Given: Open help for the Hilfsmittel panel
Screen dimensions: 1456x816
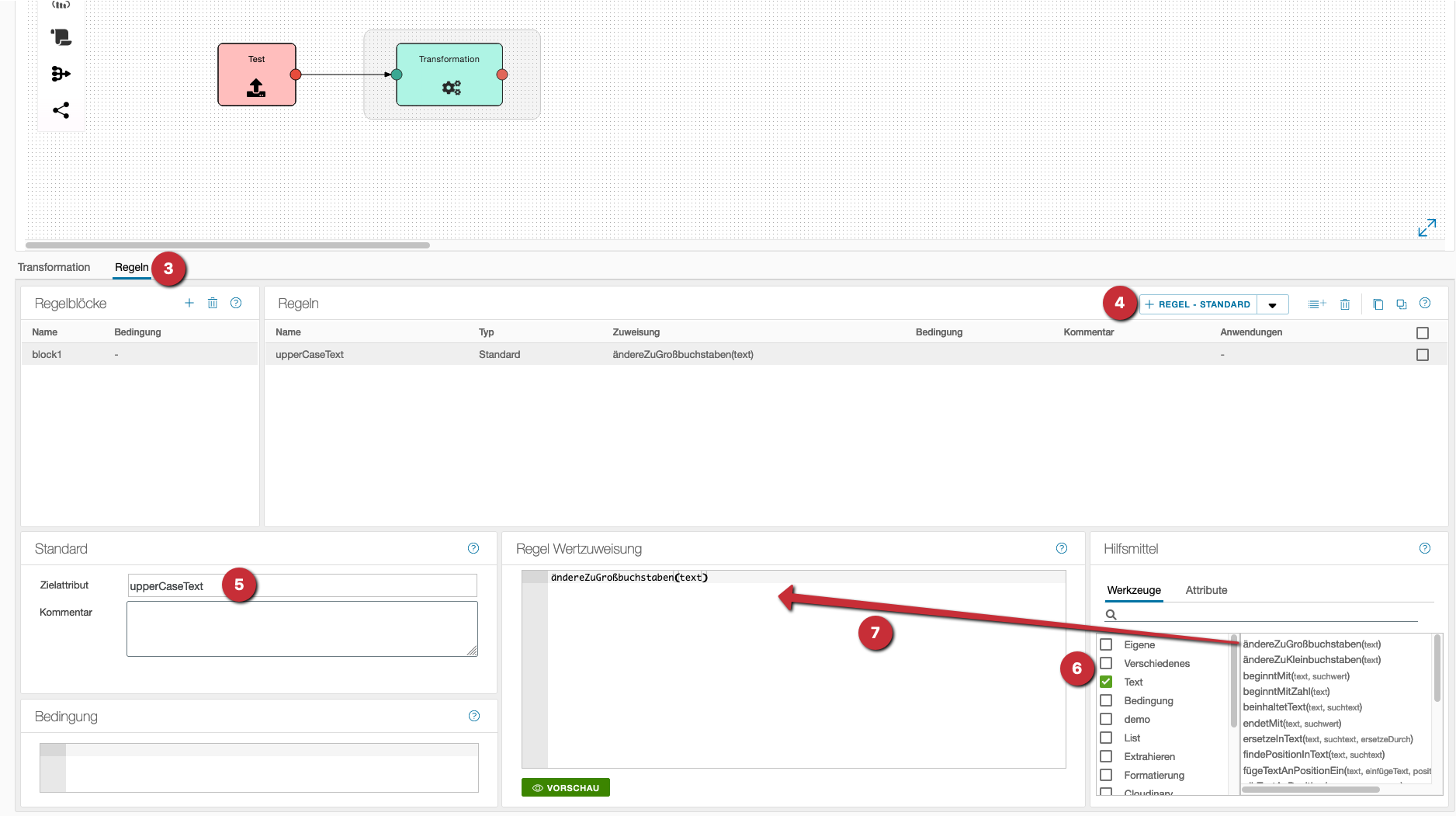Looking at the screenshot, I should [1425, 548].
